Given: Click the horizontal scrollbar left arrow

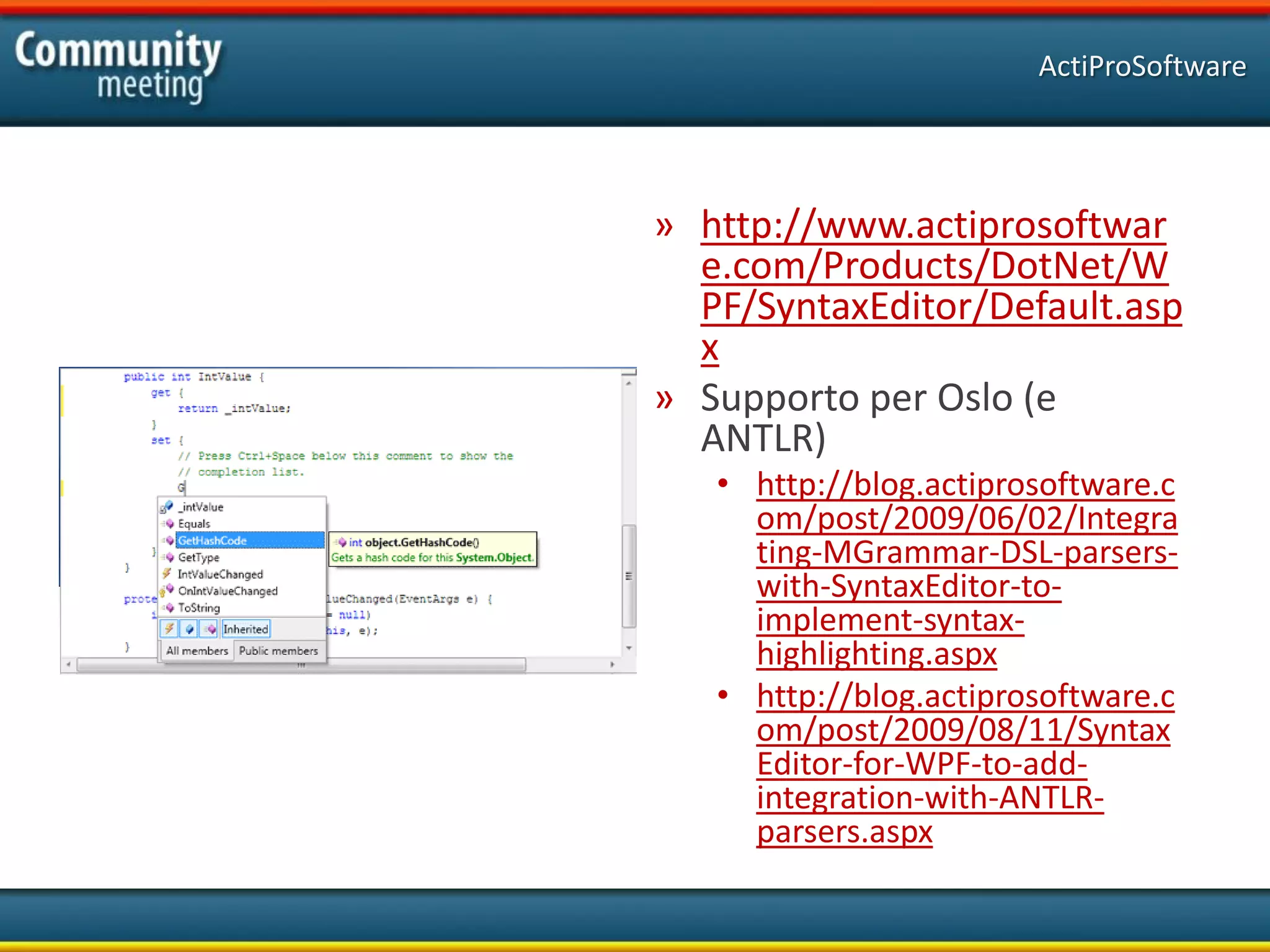Looking at the screenshot, I should pos(68,665).
